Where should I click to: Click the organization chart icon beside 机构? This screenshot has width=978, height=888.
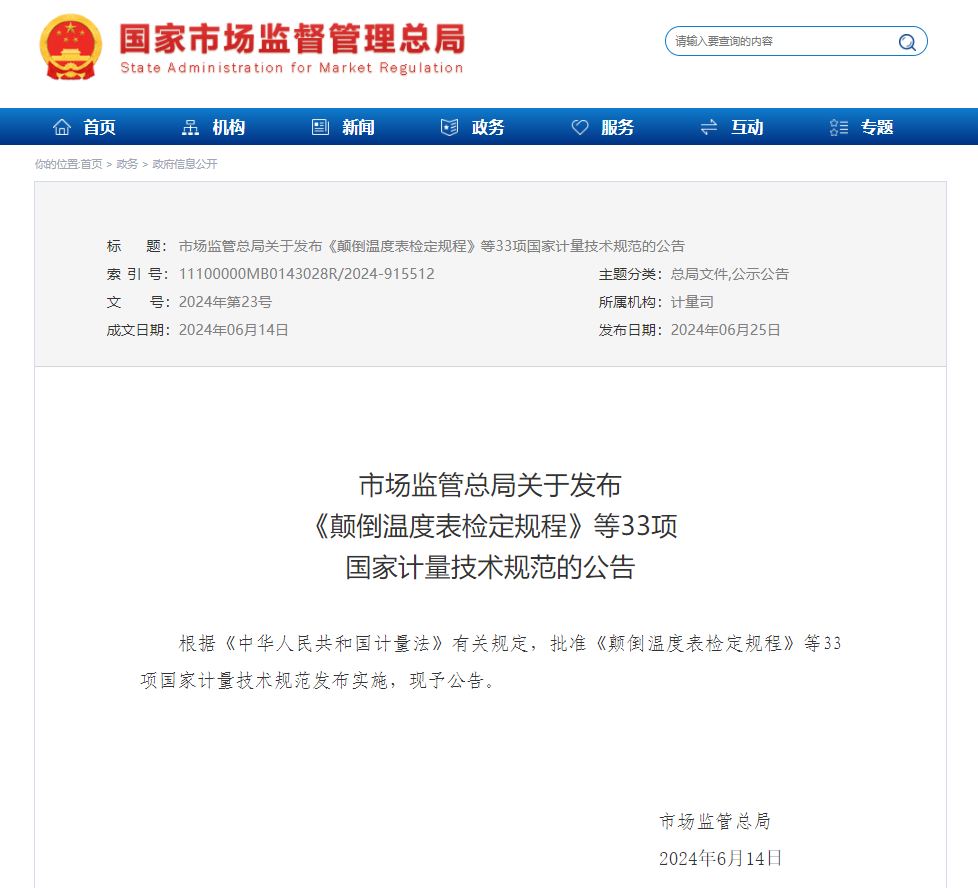point(190,127)
